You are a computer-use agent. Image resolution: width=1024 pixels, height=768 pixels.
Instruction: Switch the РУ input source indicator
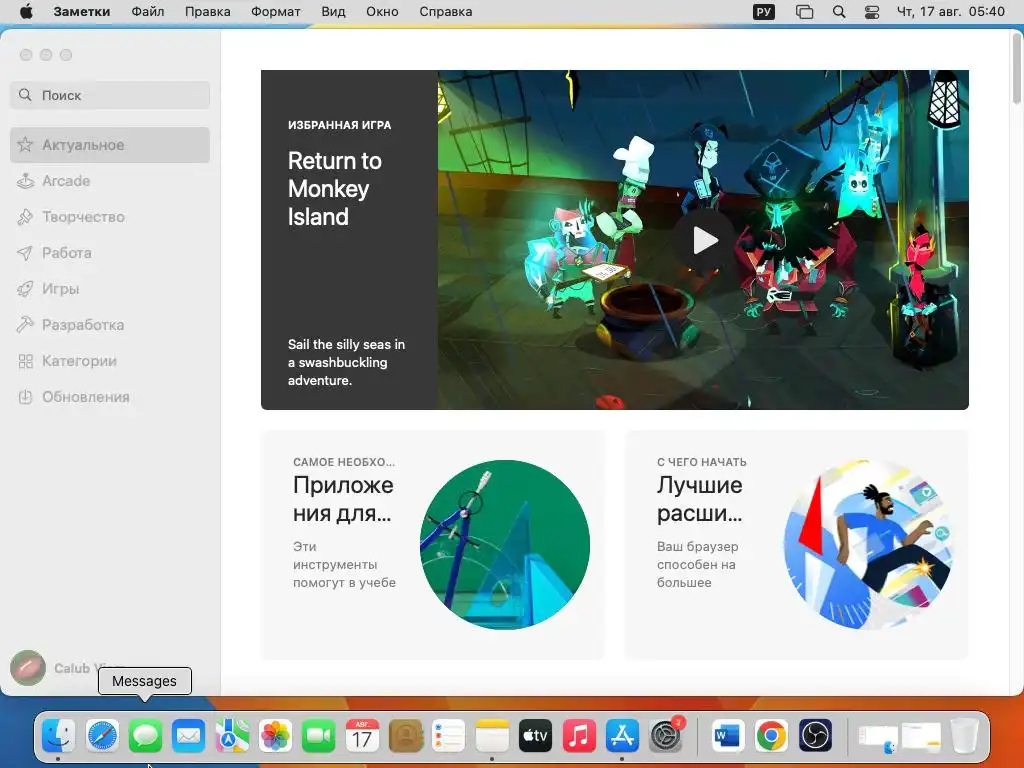click(763, 12)
